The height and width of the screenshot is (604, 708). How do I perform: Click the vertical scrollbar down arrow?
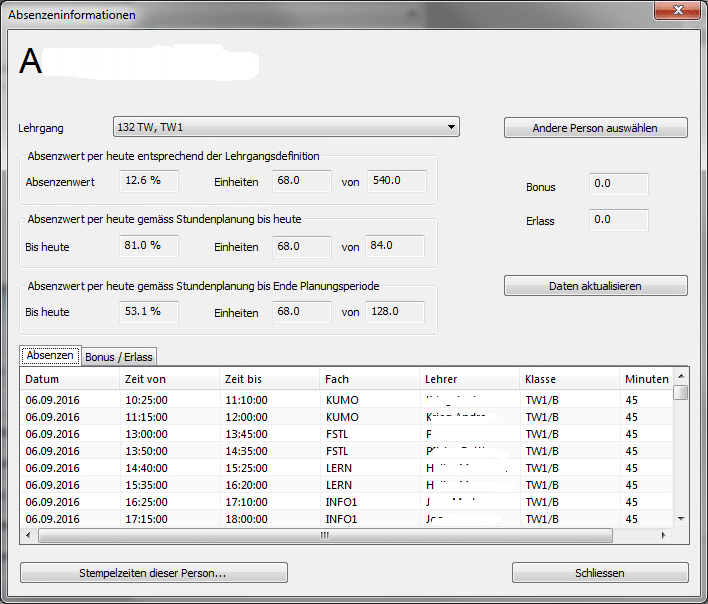pos(681,519)
